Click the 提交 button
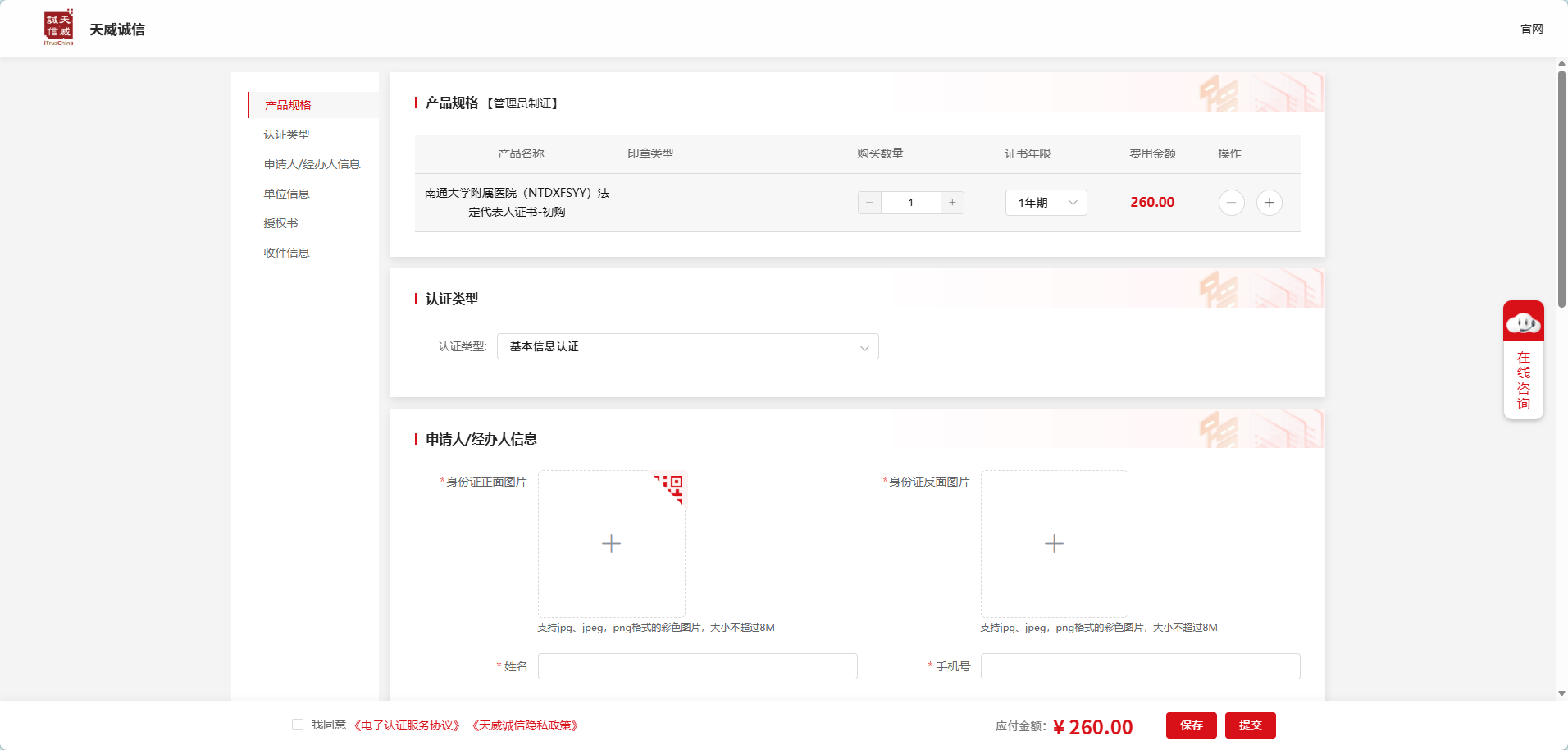The height and width of the screenshot is (750, 1568). (x=1250, y=725)
